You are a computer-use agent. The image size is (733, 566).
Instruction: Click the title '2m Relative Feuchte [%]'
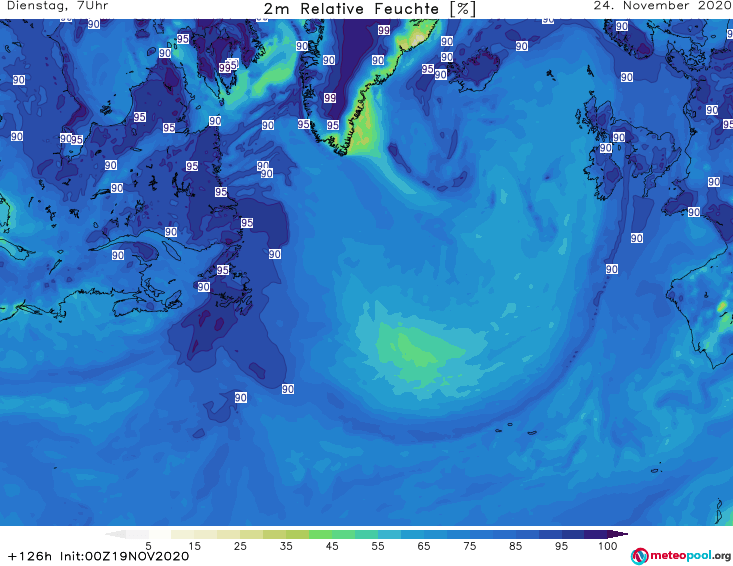click(x=369, y=9)
